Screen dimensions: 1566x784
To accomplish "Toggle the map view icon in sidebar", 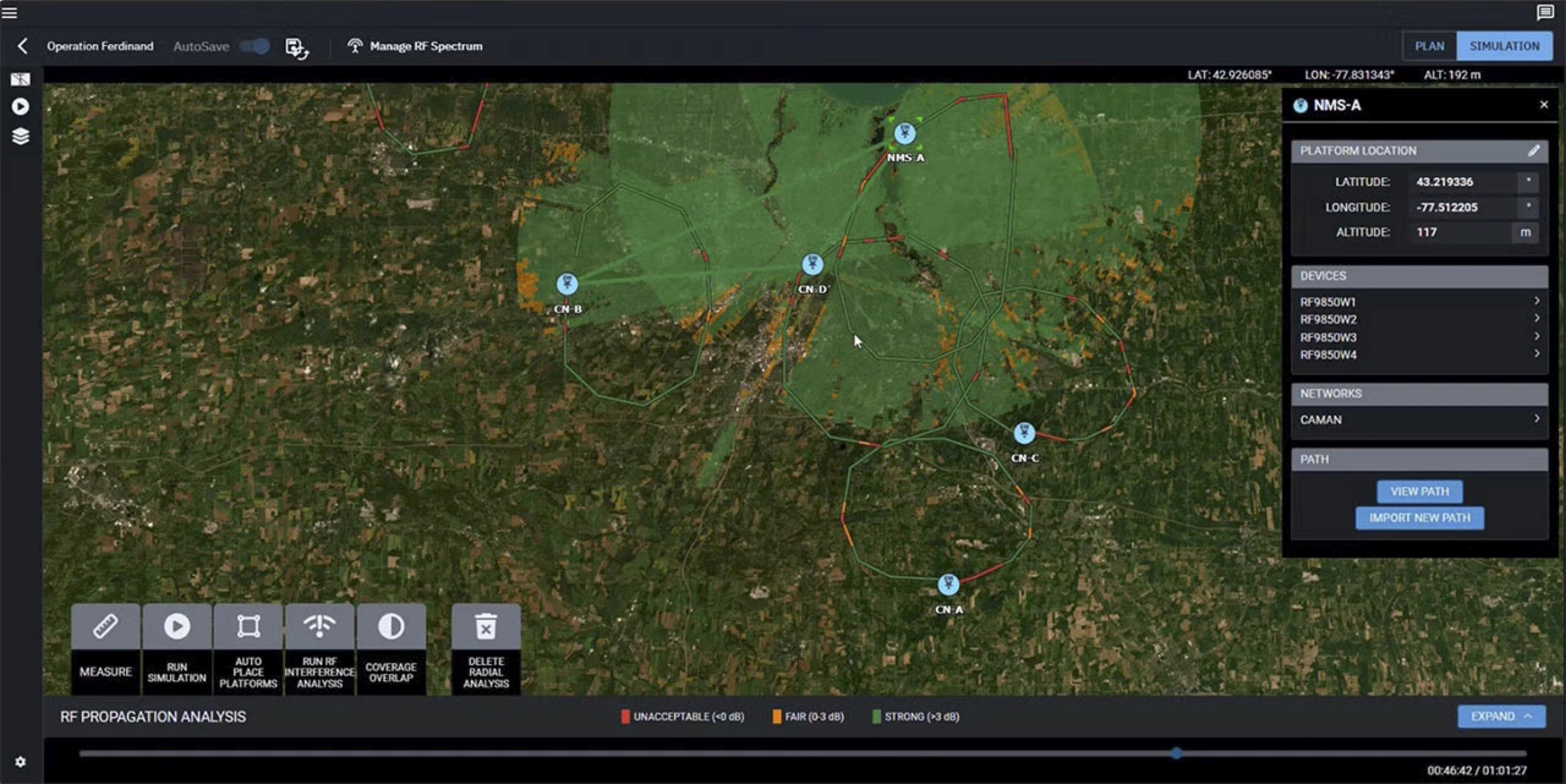I will pos(20,79).
